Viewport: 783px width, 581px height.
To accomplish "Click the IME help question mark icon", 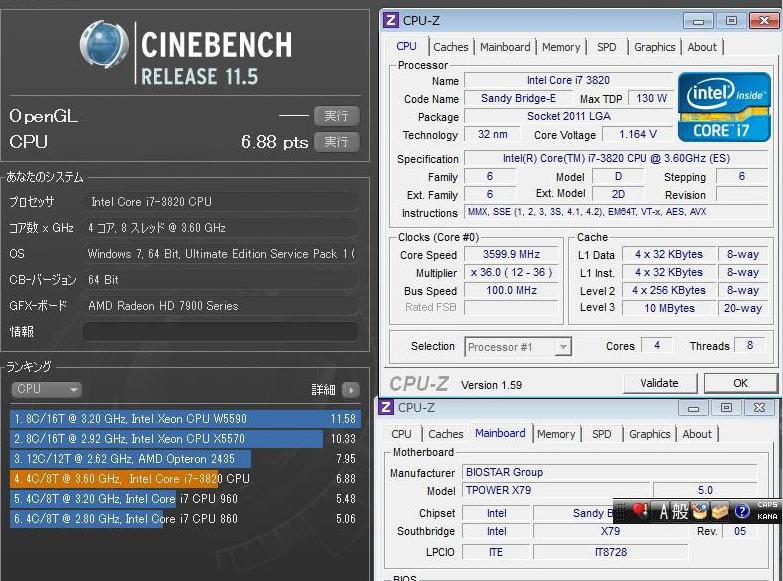I will click(742, 511).
